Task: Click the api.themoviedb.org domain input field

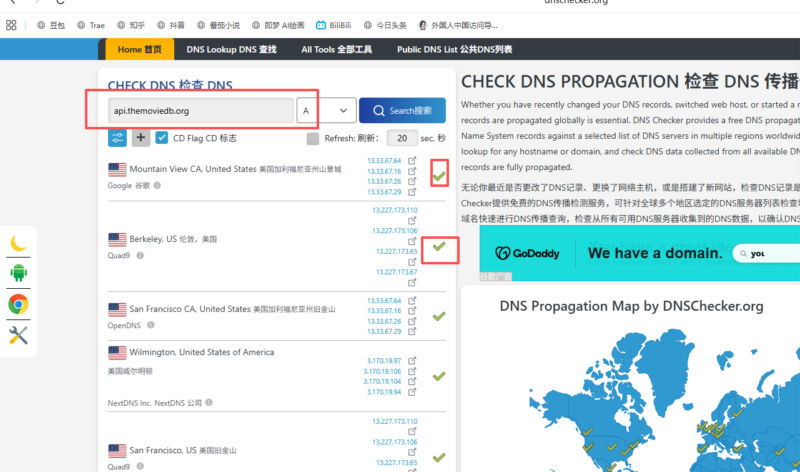Action: coord(201,110)
